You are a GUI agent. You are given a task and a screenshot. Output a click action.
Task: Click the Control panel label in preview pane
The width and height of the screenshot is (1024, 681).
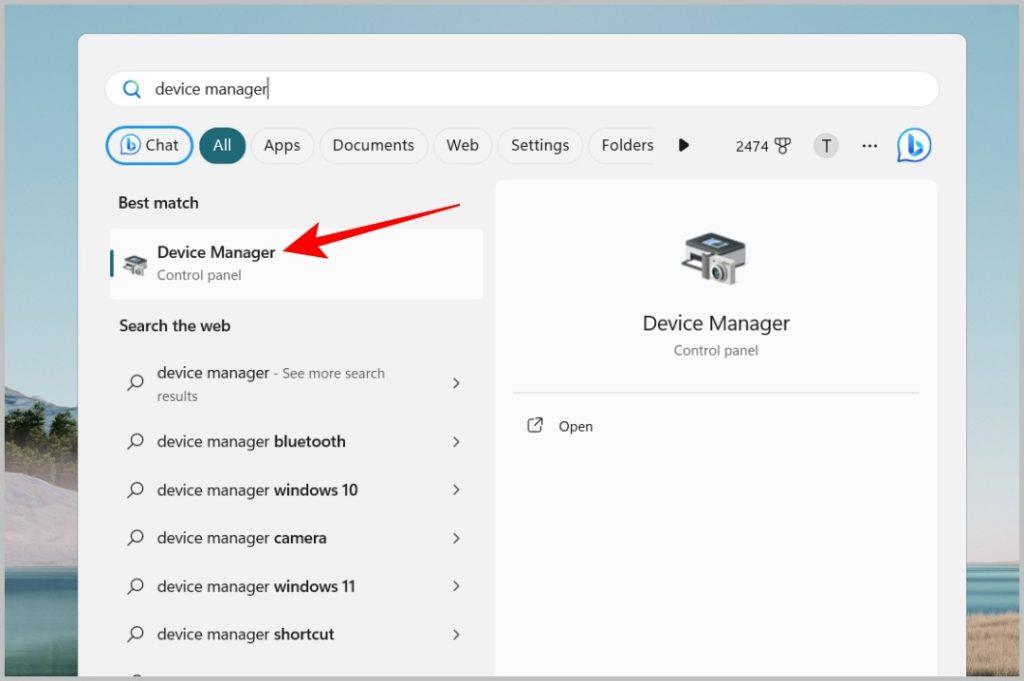[716, 351]
